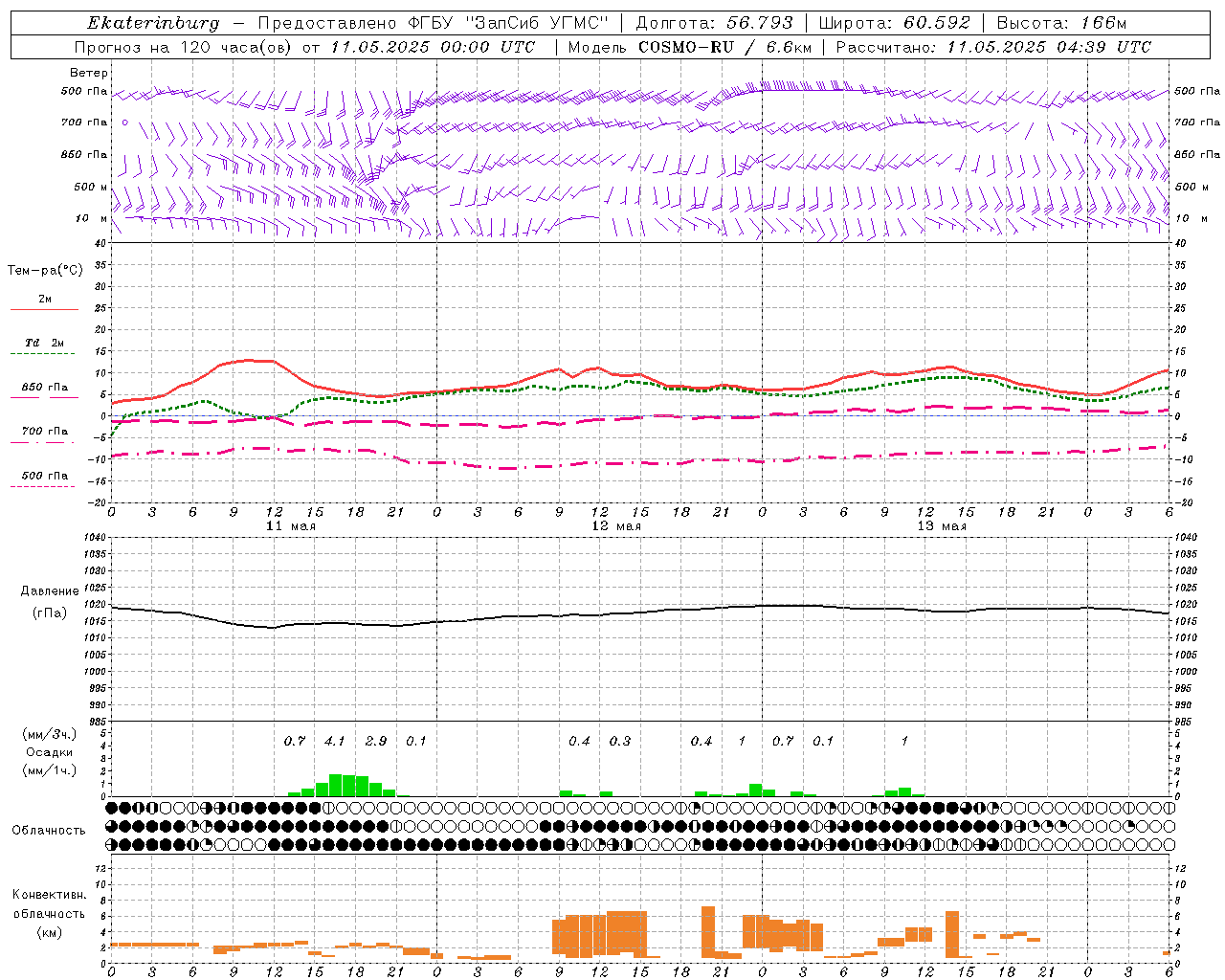Screen dimensions: 1225x980
Task: Select the 13 мая date label
Action: pyautogui.click(x=942, y=526)
